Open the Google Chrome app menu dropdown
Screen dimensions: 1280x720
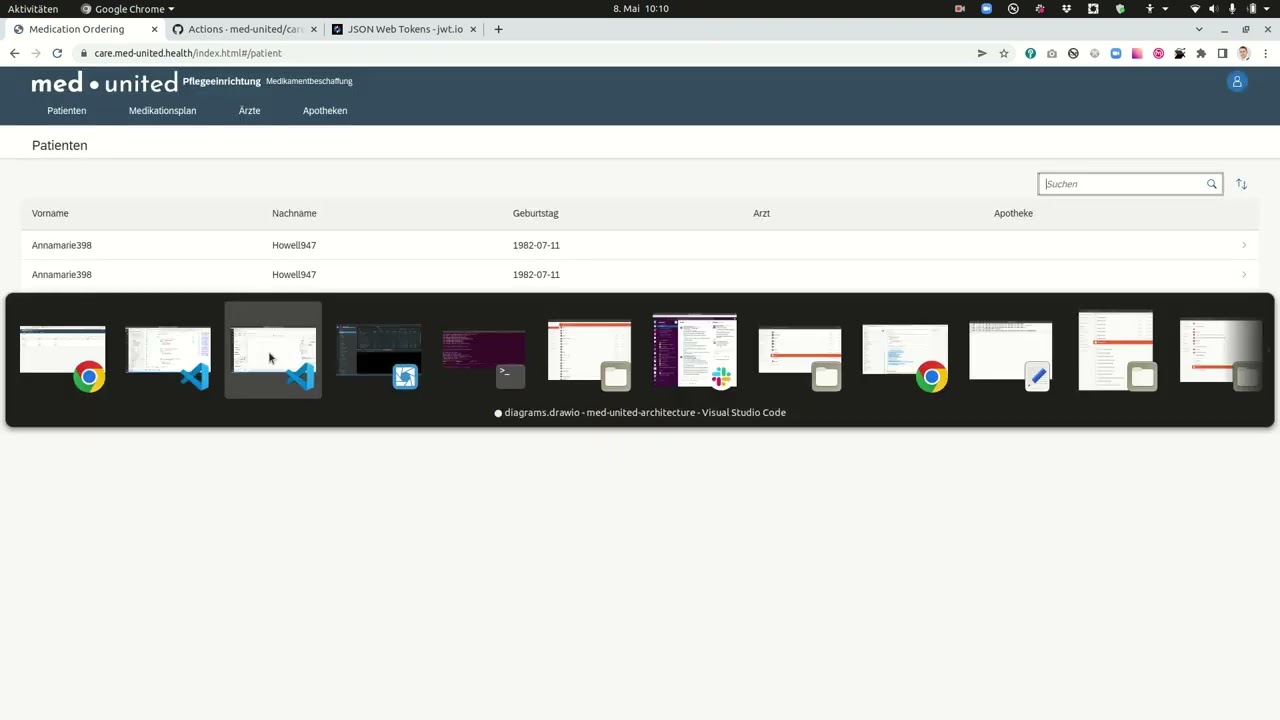[127, 9]
